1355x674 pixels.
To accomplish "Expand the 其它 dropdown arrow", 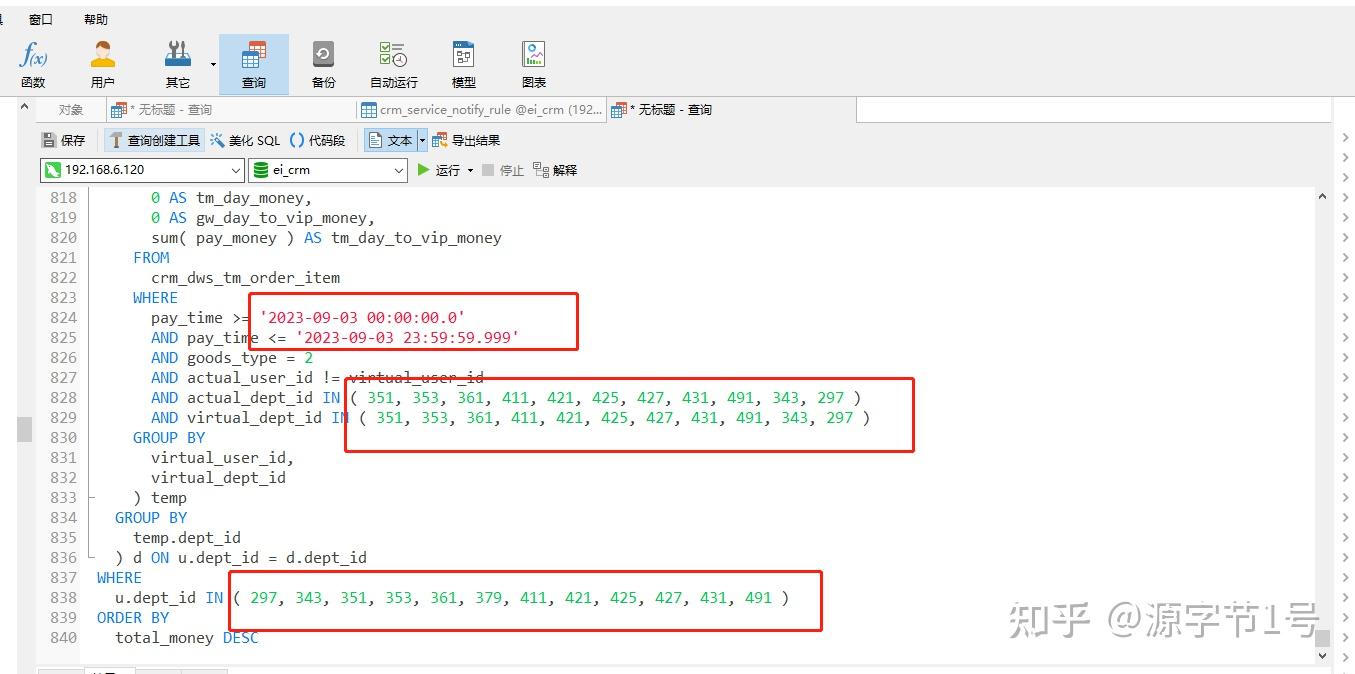I will (x=213, y=64).
